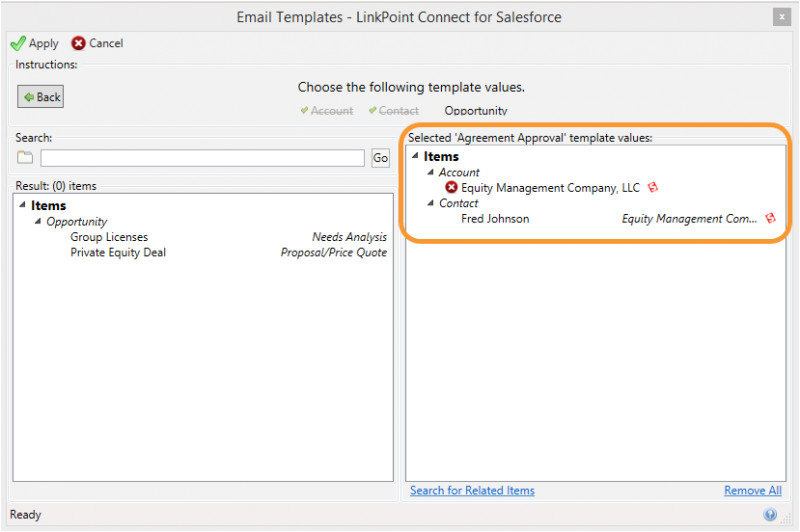This screenshot has height=532, width=800.
Task: Click the red remove icon before Equity Management Company
Action: pos(451,187)
